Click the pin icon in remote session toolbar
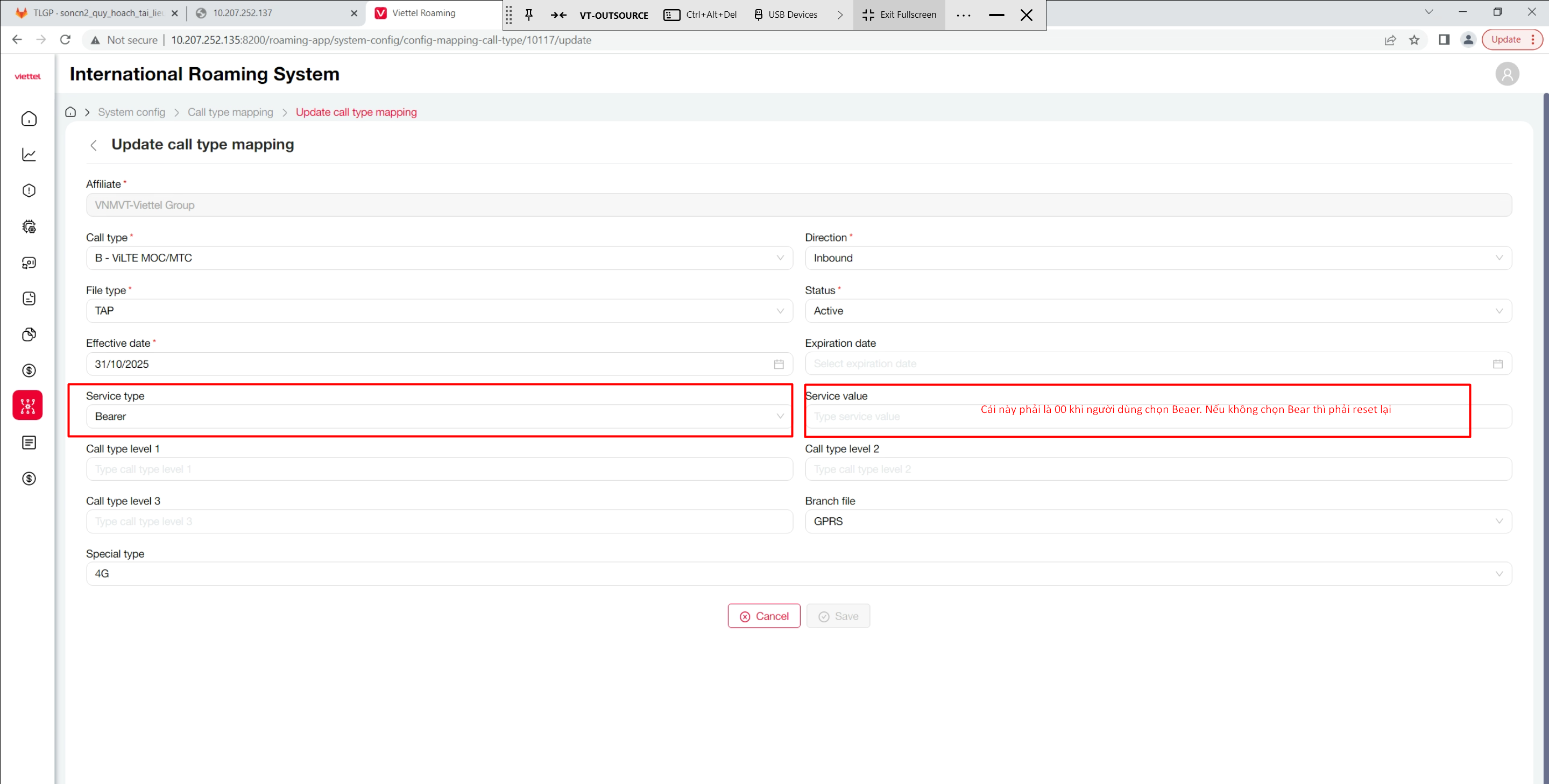This screenshot has width=1549, height=784. tap(529, 15)
